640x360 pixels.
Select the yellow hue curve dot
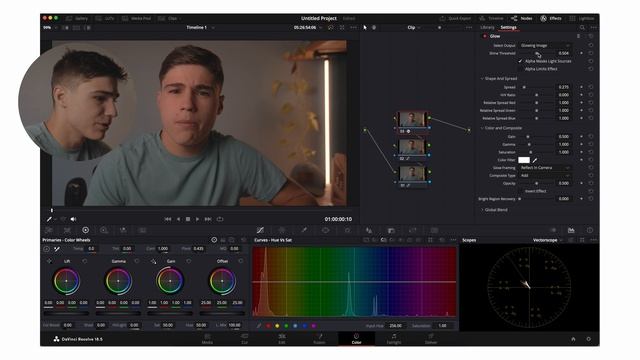[x=277, y=326]
